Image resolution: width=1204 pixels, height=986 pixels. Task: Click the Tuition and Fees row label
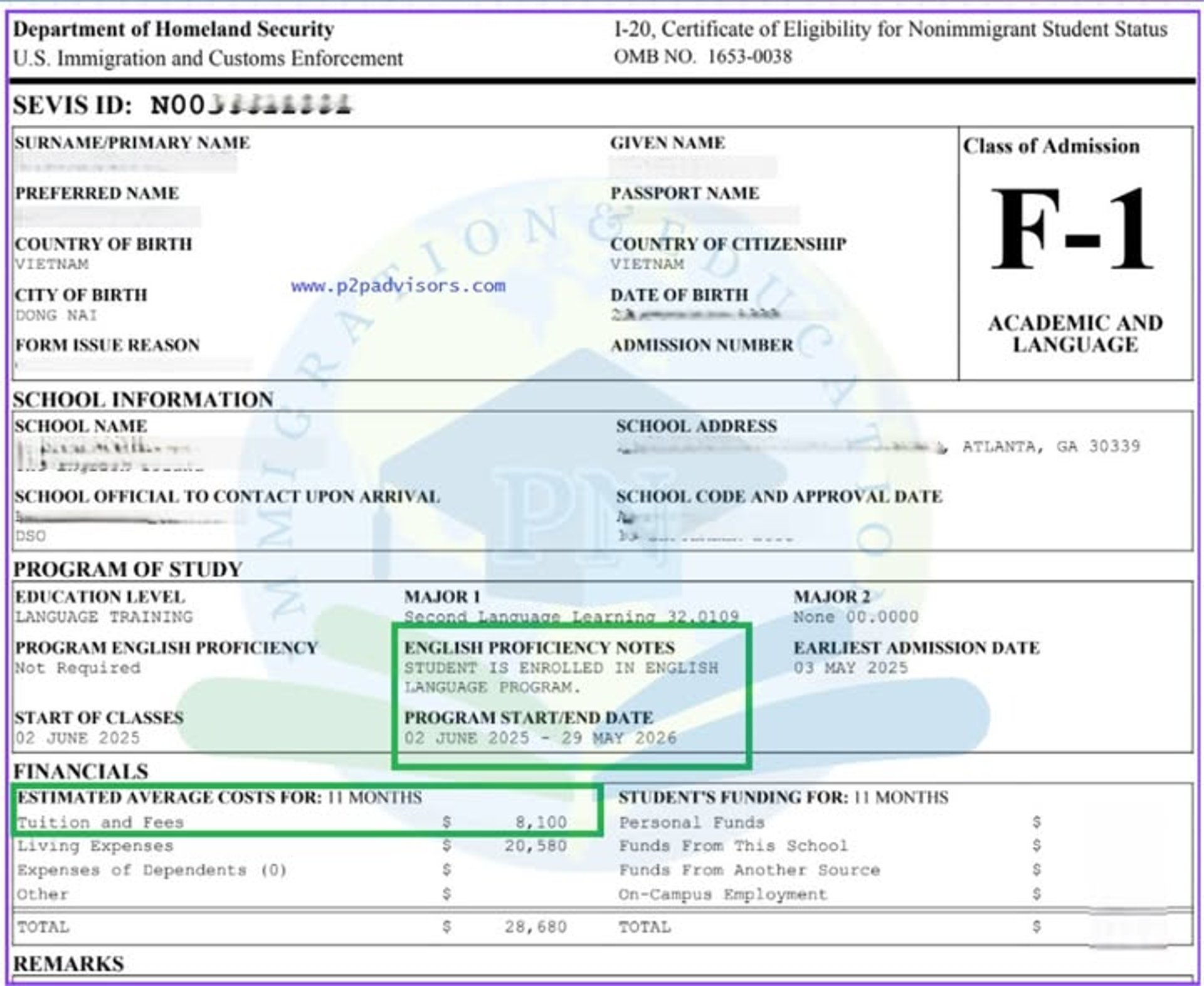100,822
